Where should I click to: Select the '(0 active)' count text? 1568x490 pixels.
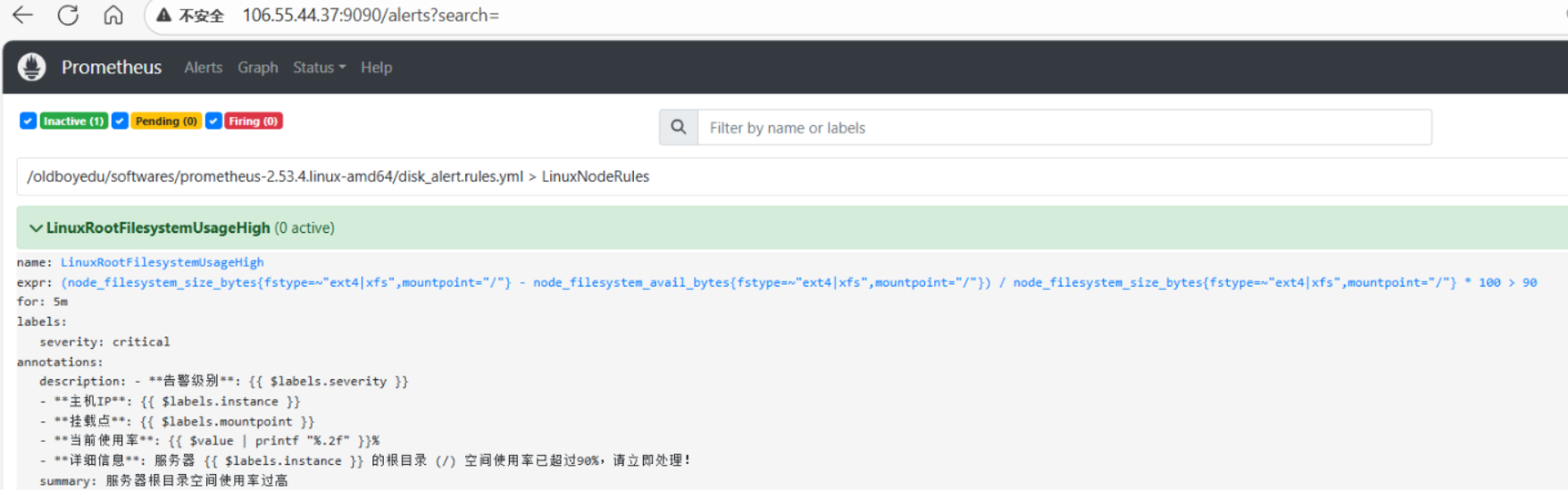tap(304, 228)
